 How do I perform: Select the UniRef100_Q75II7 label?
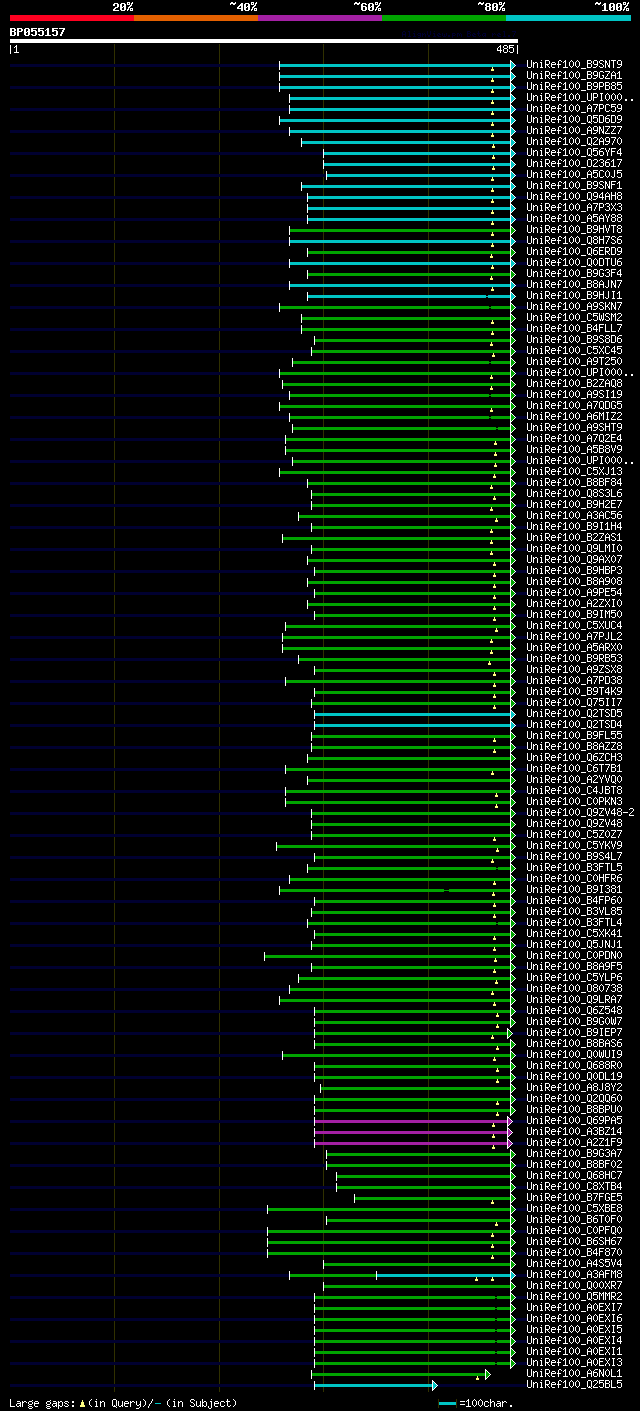(574, 703)
